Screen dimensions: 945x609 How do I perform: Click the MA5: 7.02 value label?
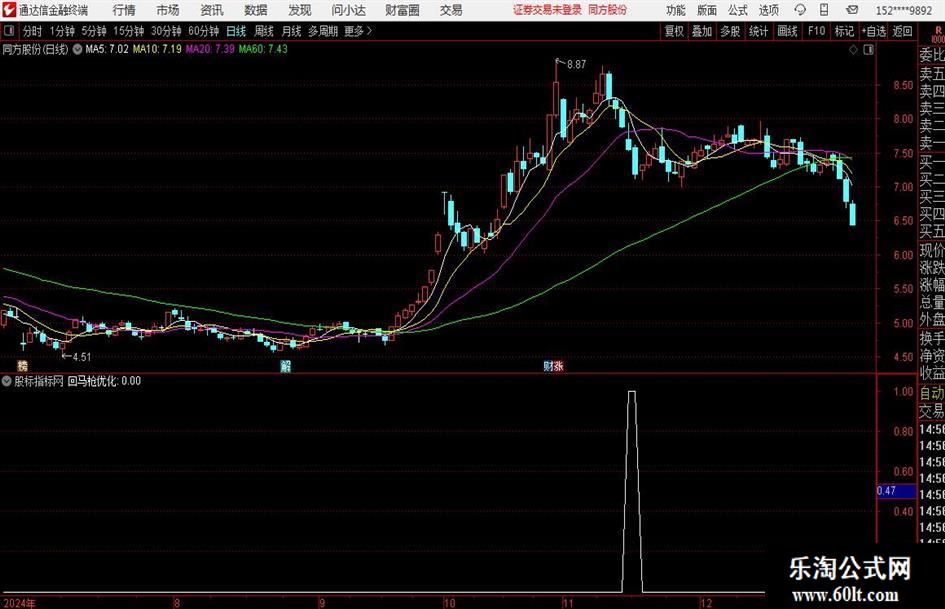(107, 49)
